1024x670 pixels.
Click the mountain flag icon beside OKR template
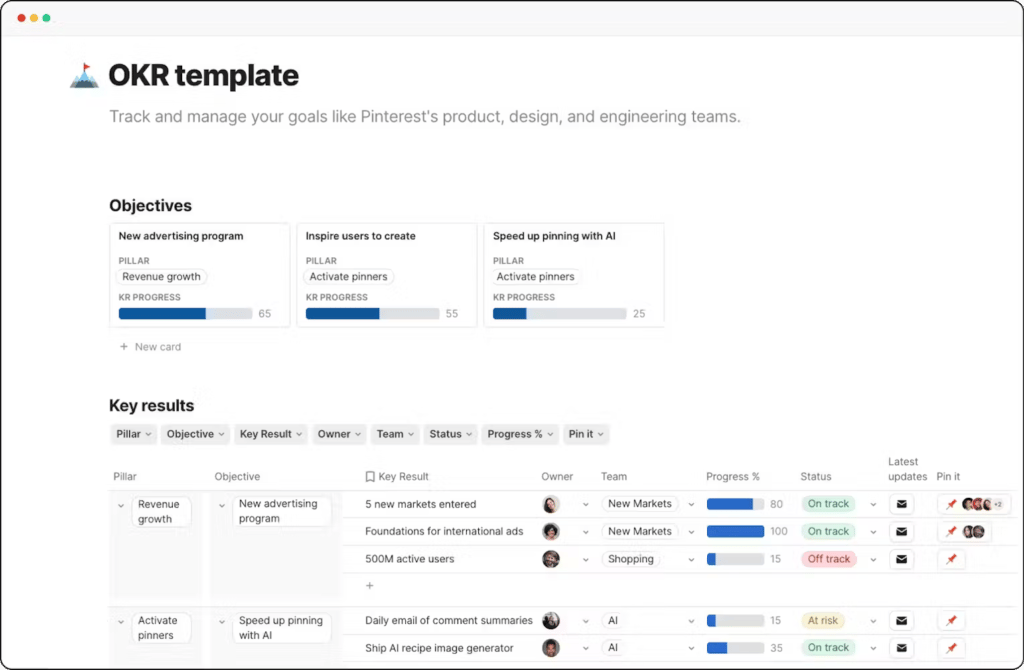[84, 76]
